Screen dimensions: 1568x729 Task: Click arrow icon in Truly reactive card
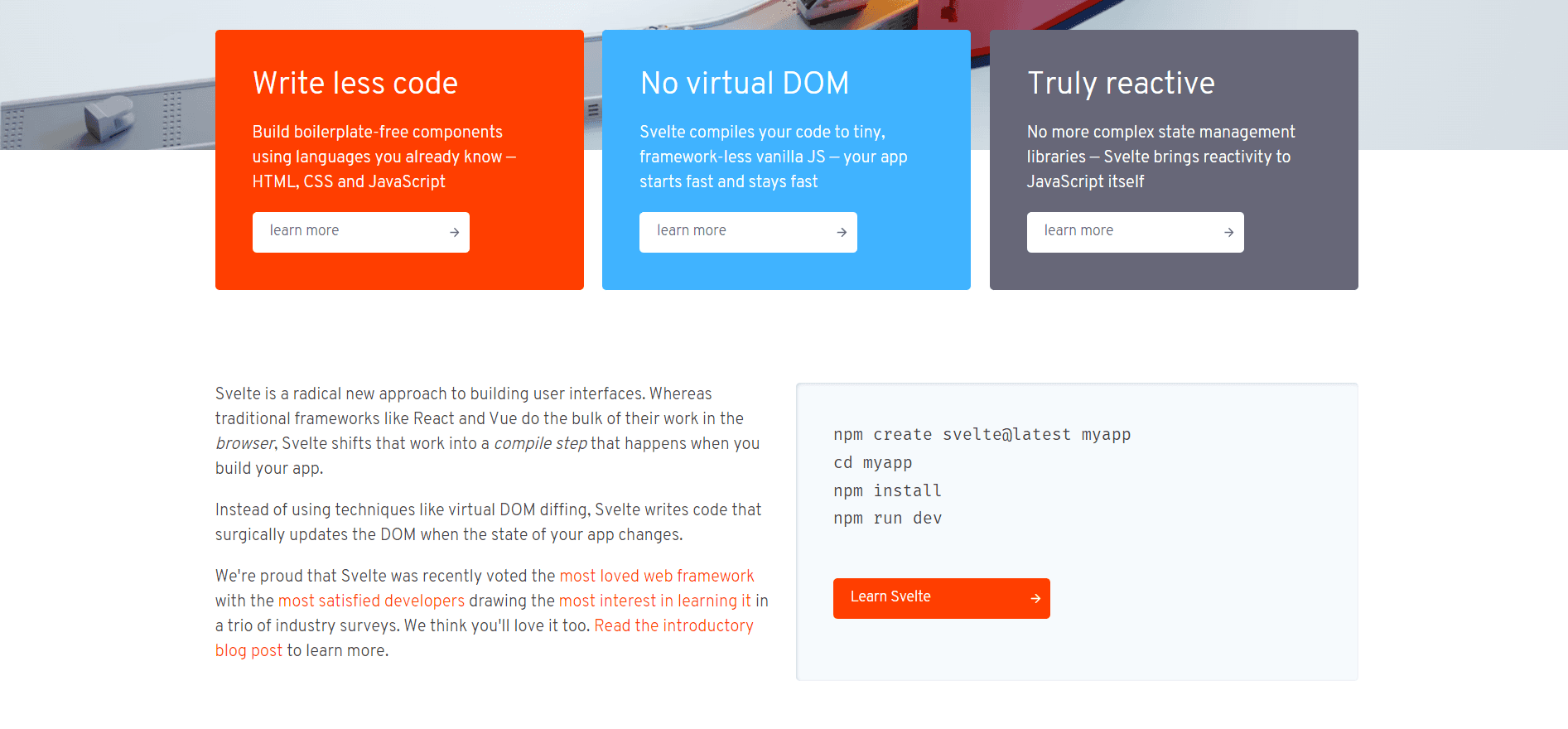1228,233
